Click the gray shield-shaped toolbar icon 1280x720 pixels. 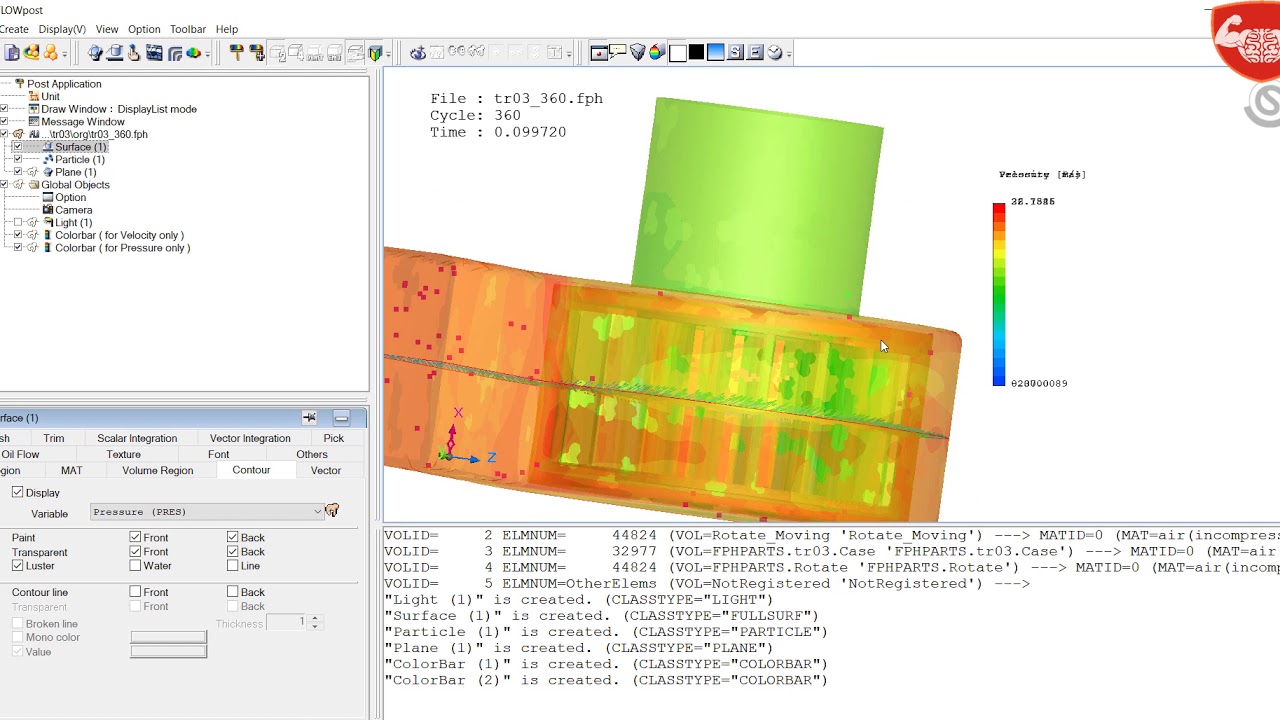[x=638, y=53]
